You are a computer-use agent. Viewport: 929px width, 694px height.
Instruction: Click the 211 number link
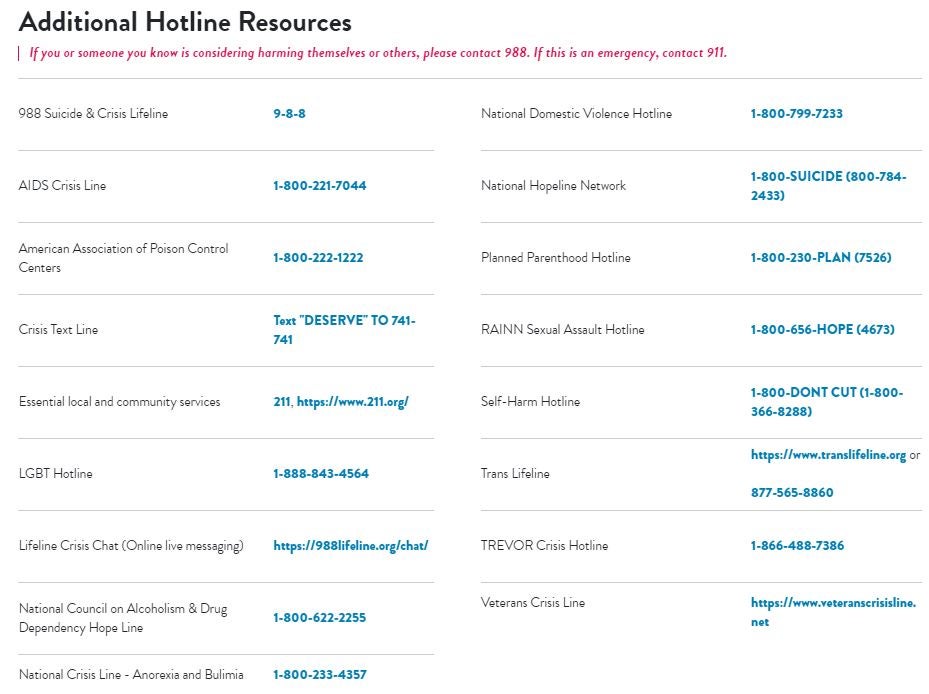281,402
